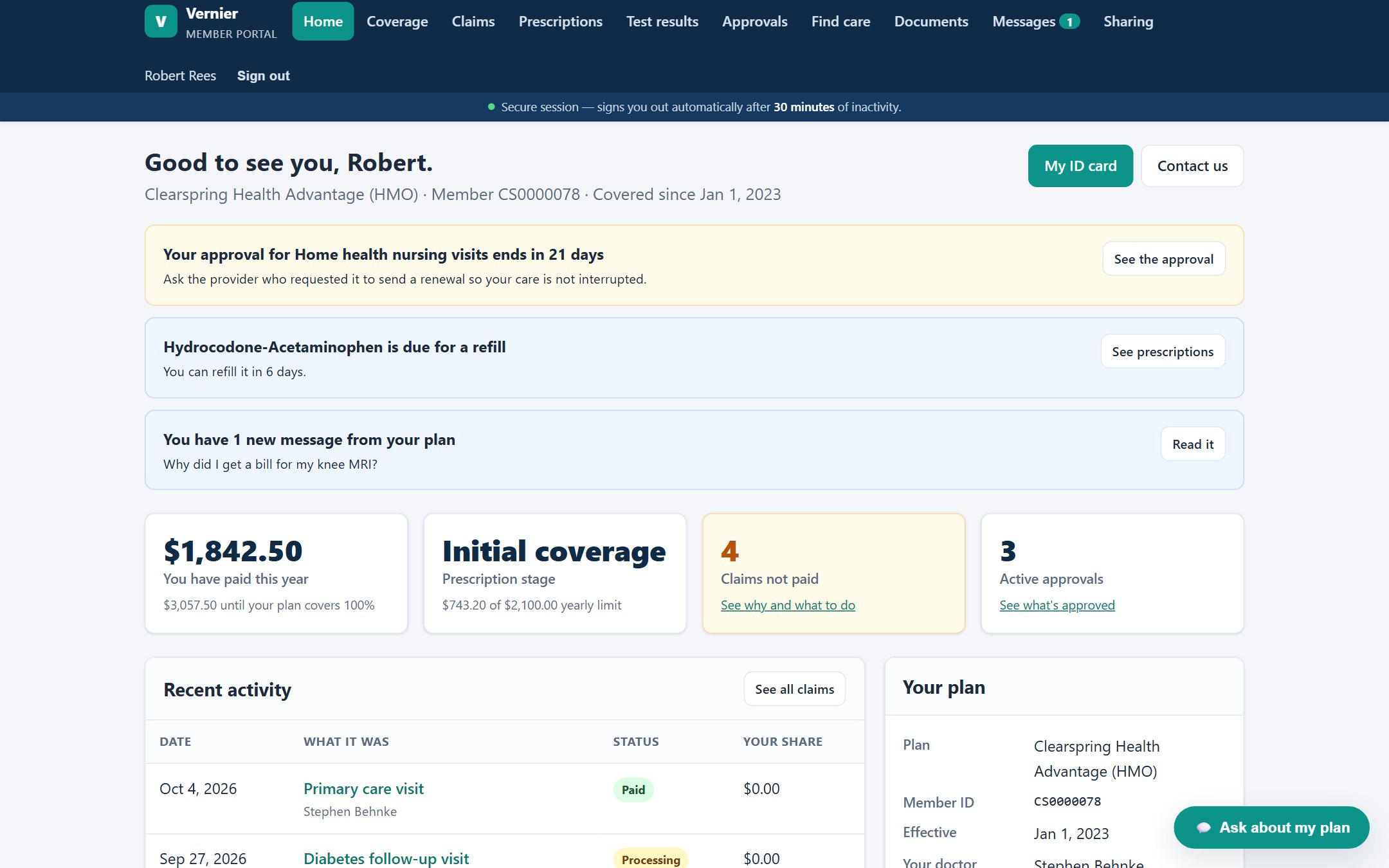Click See all claims button
The image size is (1389, 868).
coord(794,689)
